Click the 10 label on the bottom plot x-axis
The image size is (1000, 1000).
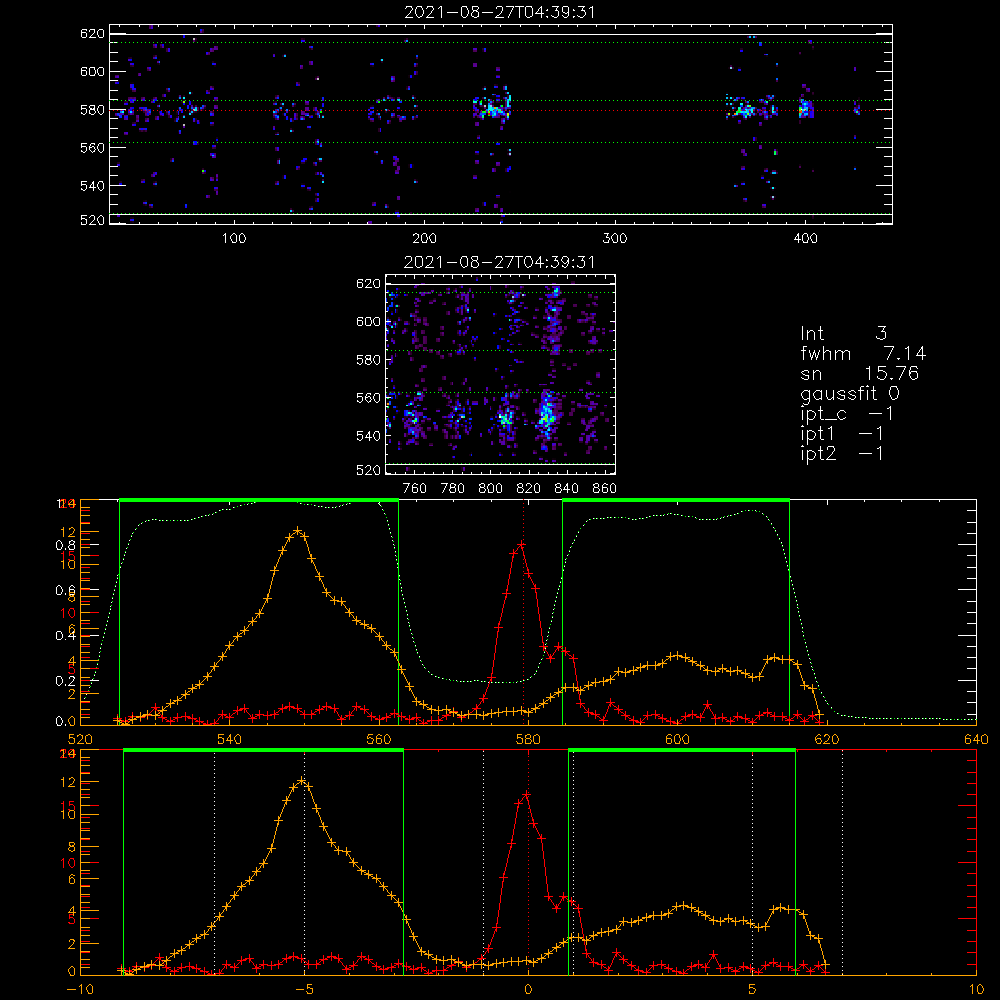pyautogui.click(x=976, y=989)
